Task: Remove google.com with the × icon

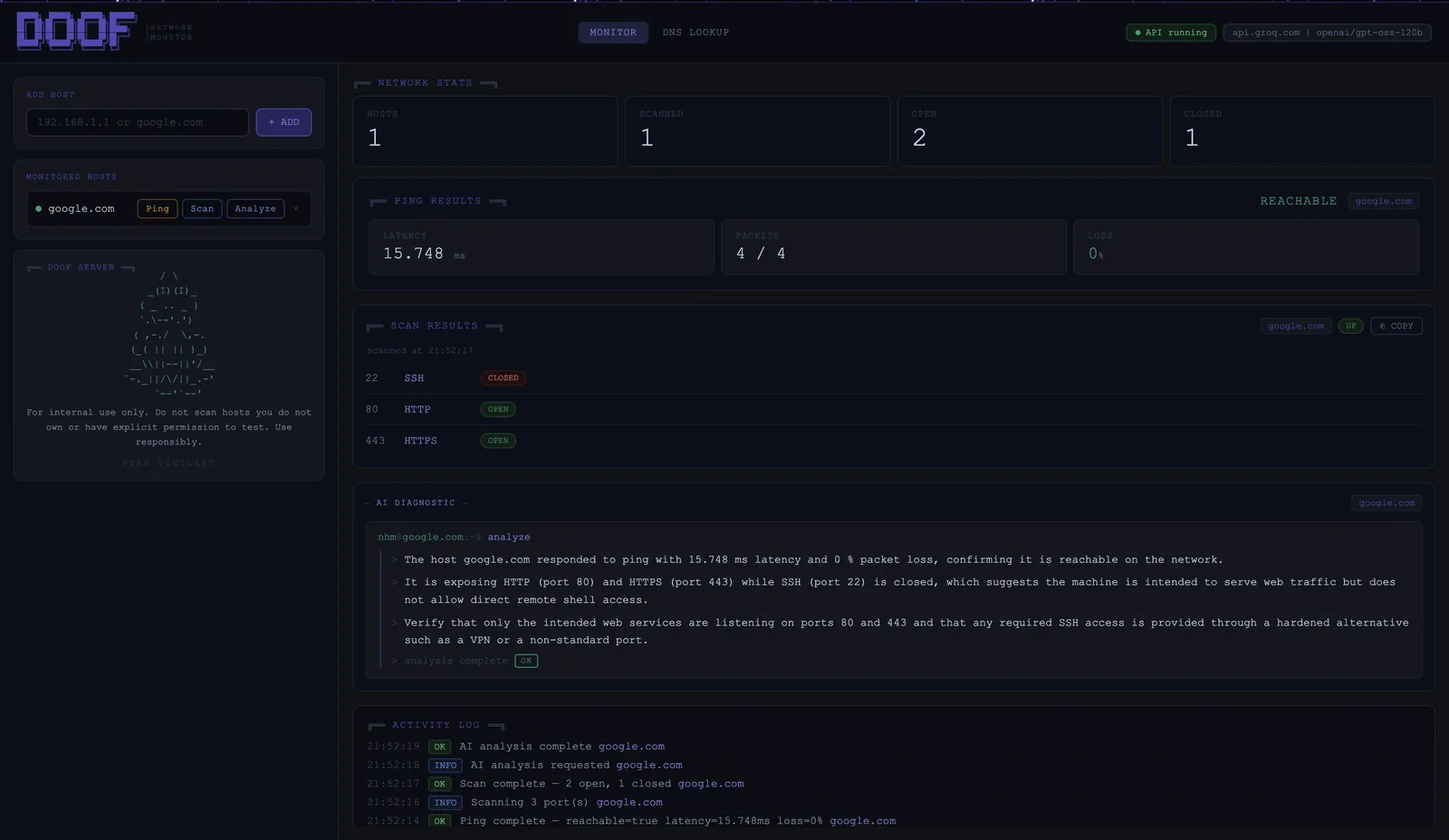Action: (296, 209)
